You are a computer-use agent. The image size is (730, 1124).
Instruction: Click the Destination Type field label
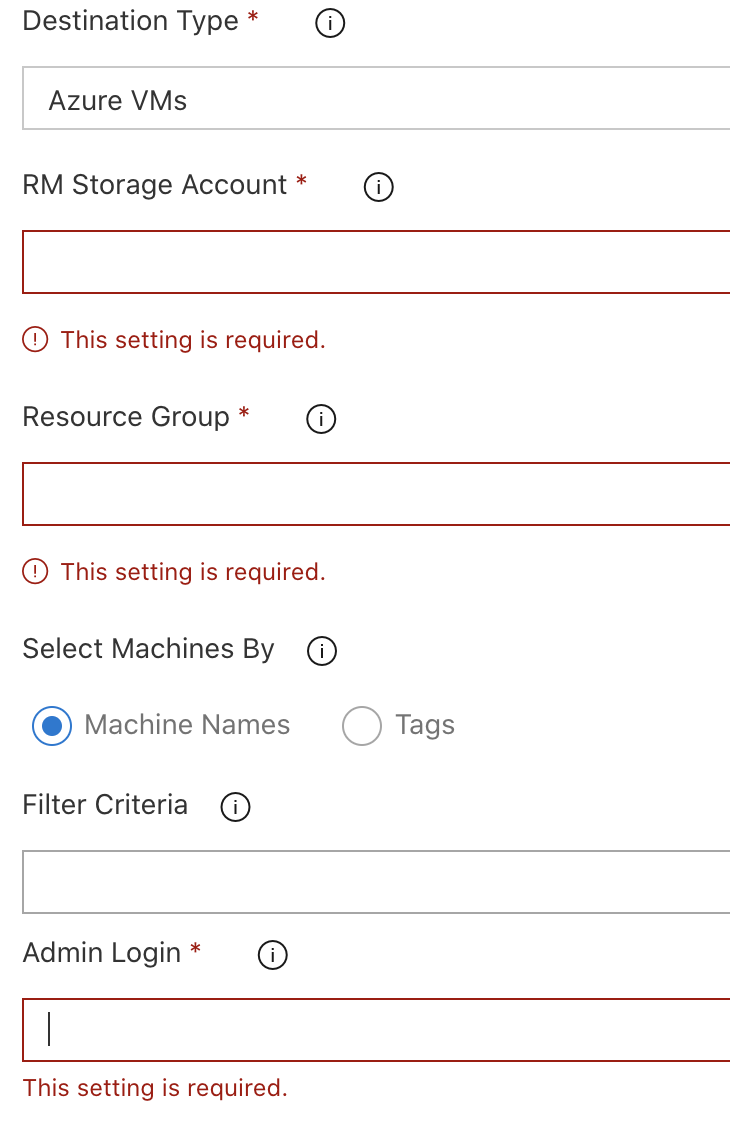click(130, 20)
